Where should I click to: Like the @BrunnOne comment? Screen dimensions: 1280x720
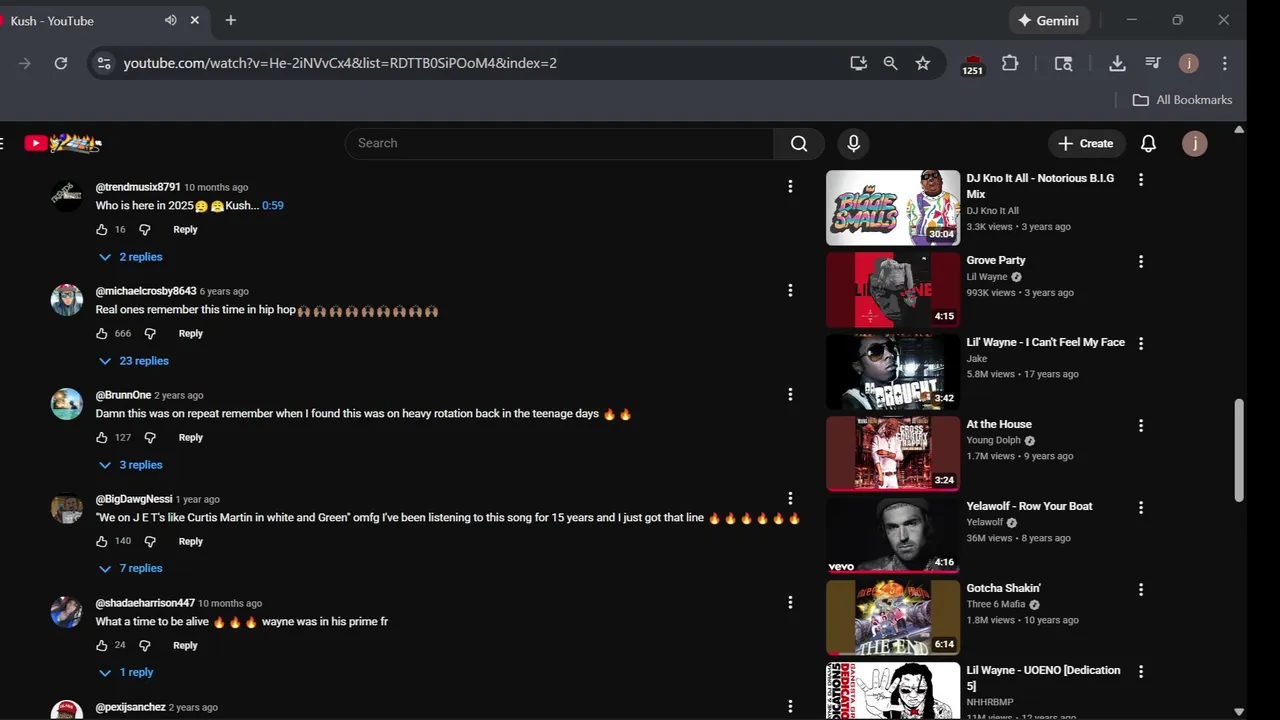pos(102,437)
